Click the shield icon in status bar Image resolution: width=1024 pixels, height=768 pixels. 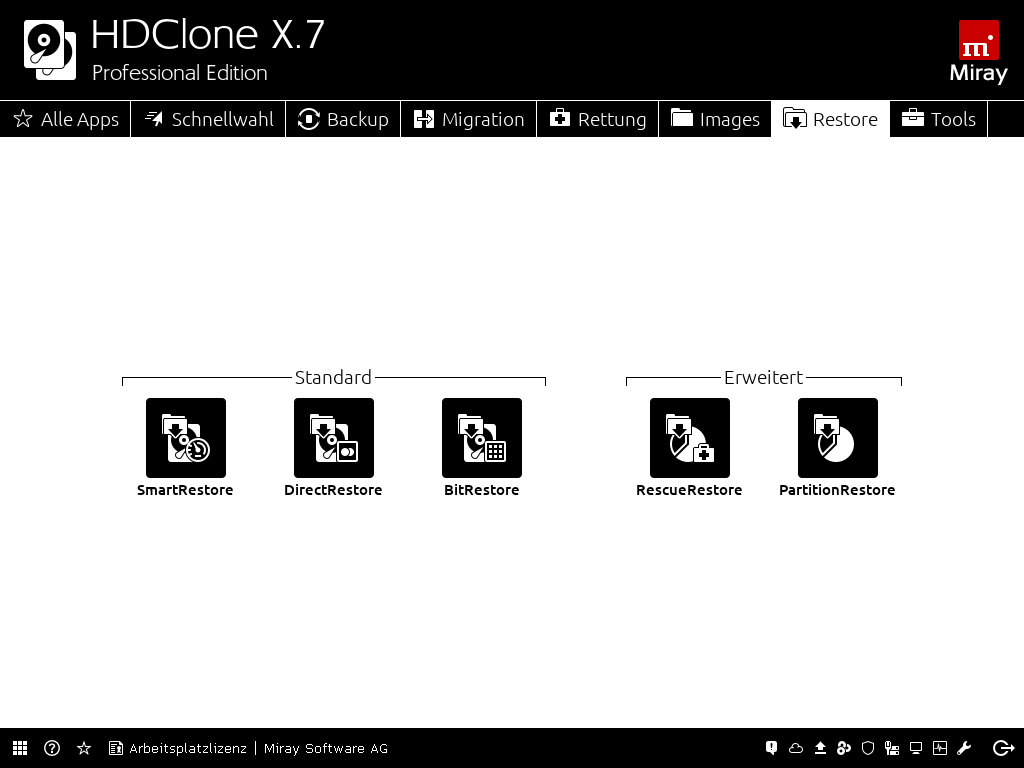pyautogui.click(x=868, y=748)
